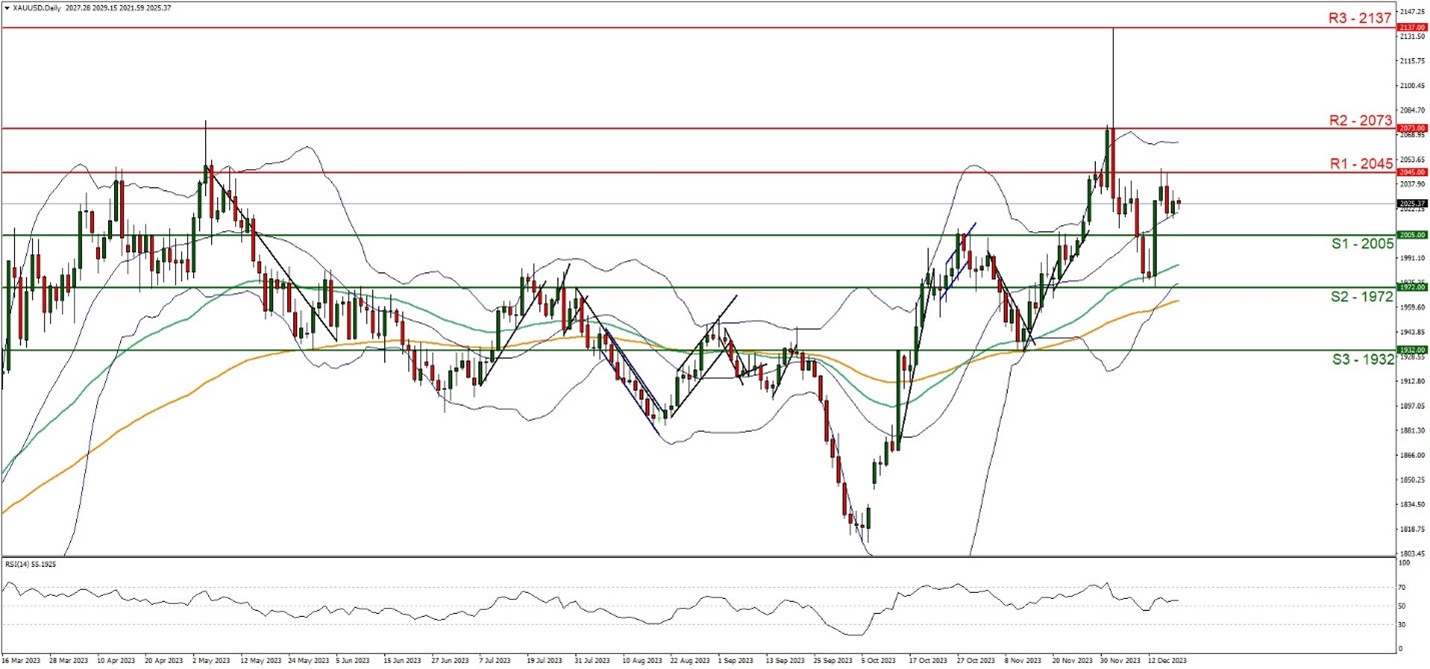
Task: Click the triangle arrow beside XAUUSD.Daily
Action: [7, 8]
